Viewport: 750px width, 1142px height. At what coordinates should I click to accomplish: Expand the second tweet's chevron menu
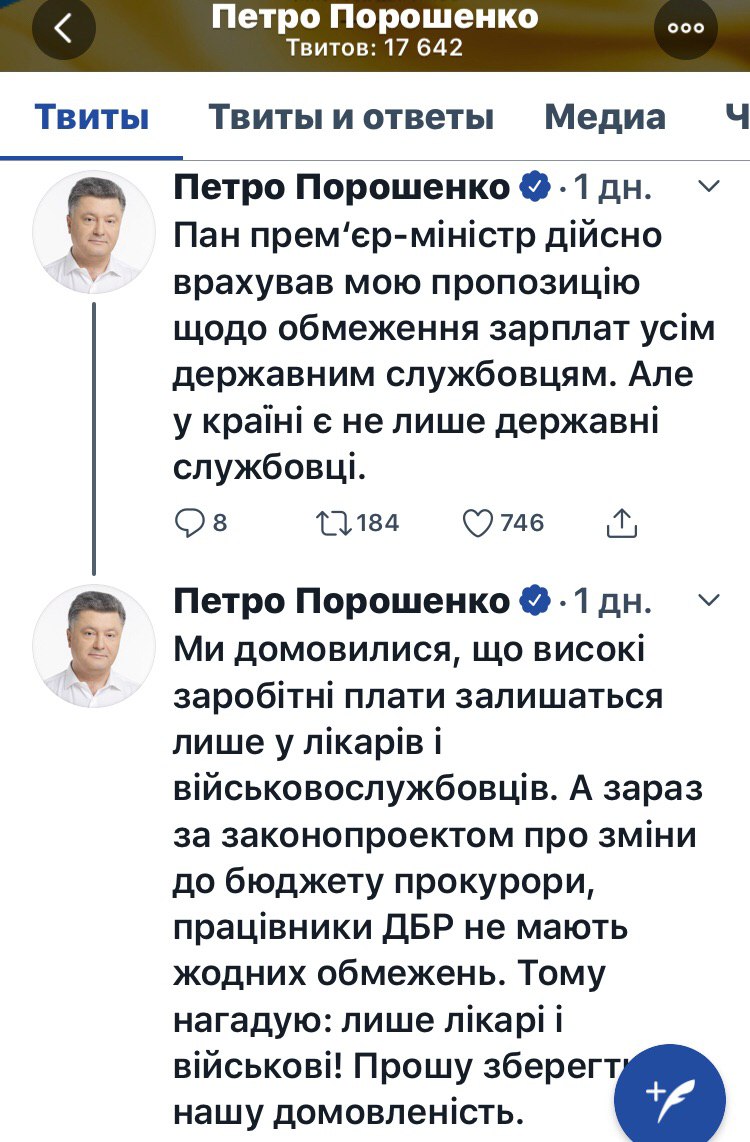coord(708,600)
